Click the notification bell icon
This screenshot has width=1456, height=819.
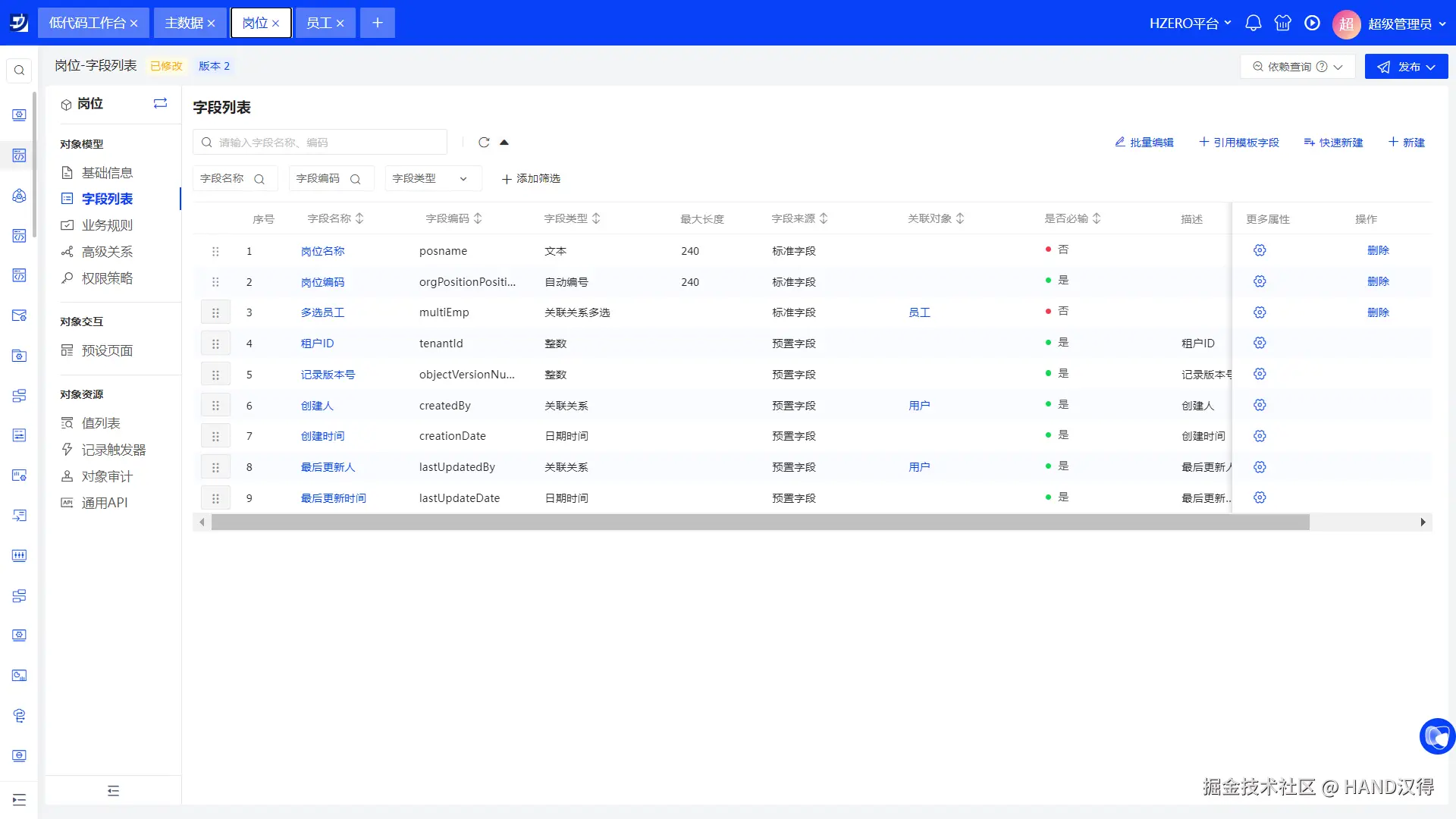[x=1253, y=23]
